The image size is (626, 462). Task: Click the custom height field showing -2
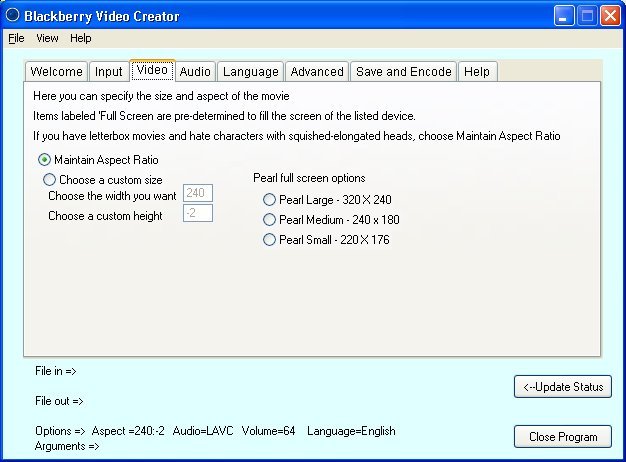tap(198, 213)
